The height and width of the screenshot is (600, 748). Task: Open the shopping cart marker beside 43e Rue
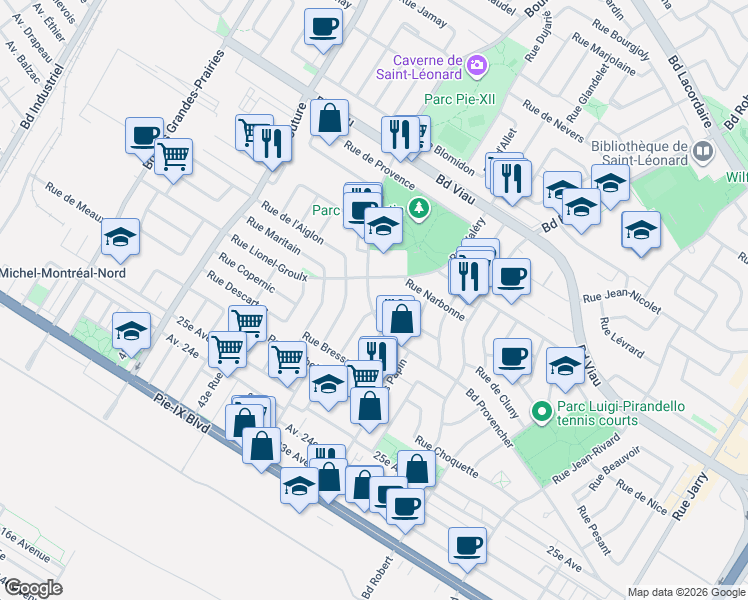tap(228, 352)
